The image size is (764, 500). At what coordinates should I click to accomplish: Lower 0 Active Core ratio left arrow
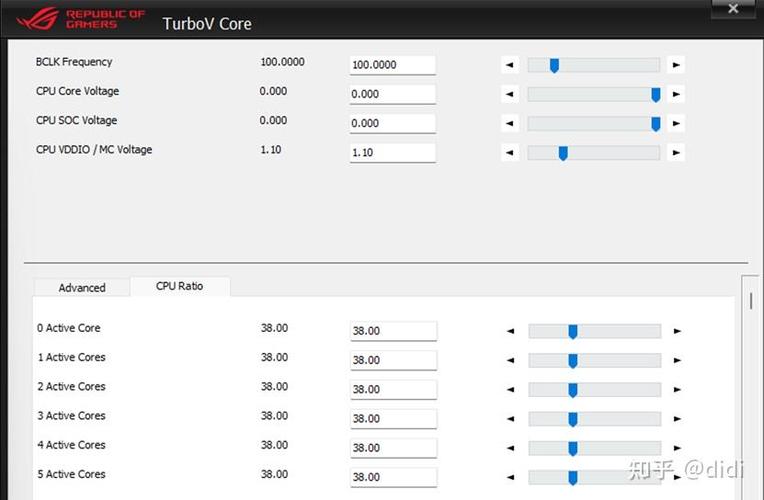coord(510,331)
